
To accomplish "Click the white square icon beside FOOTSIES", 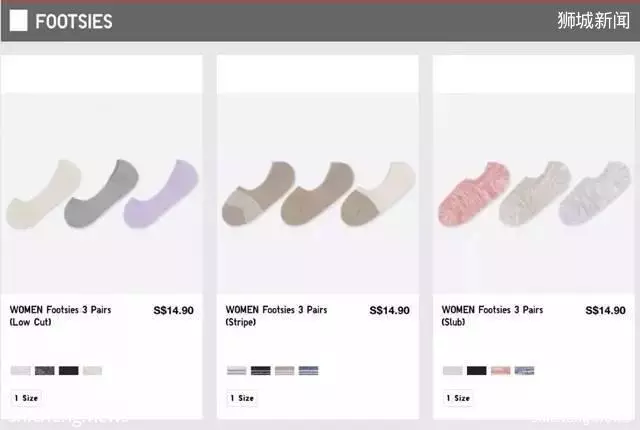I will click(18, 20).
